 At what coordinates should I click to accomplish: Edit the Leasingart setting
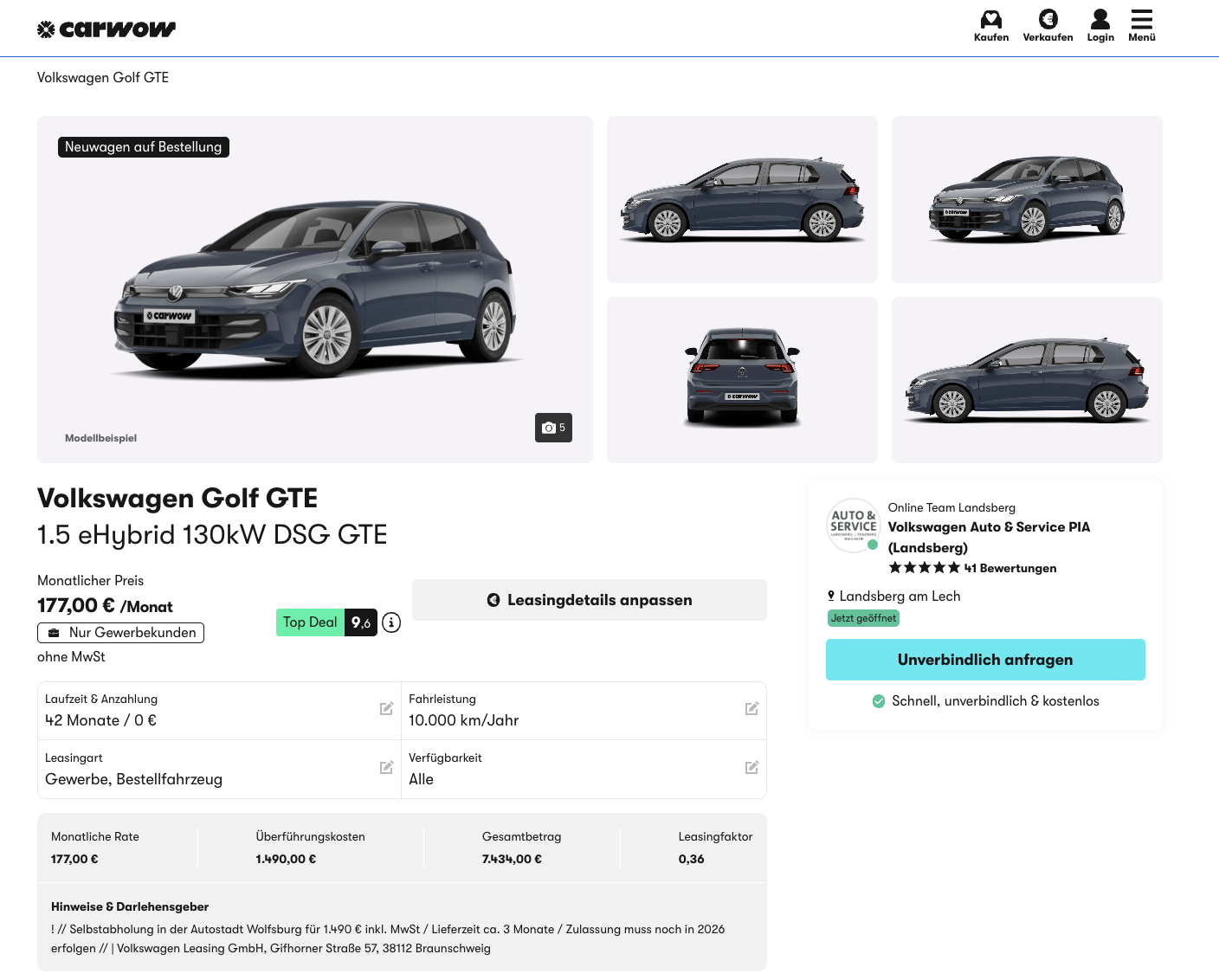(386, 768)
